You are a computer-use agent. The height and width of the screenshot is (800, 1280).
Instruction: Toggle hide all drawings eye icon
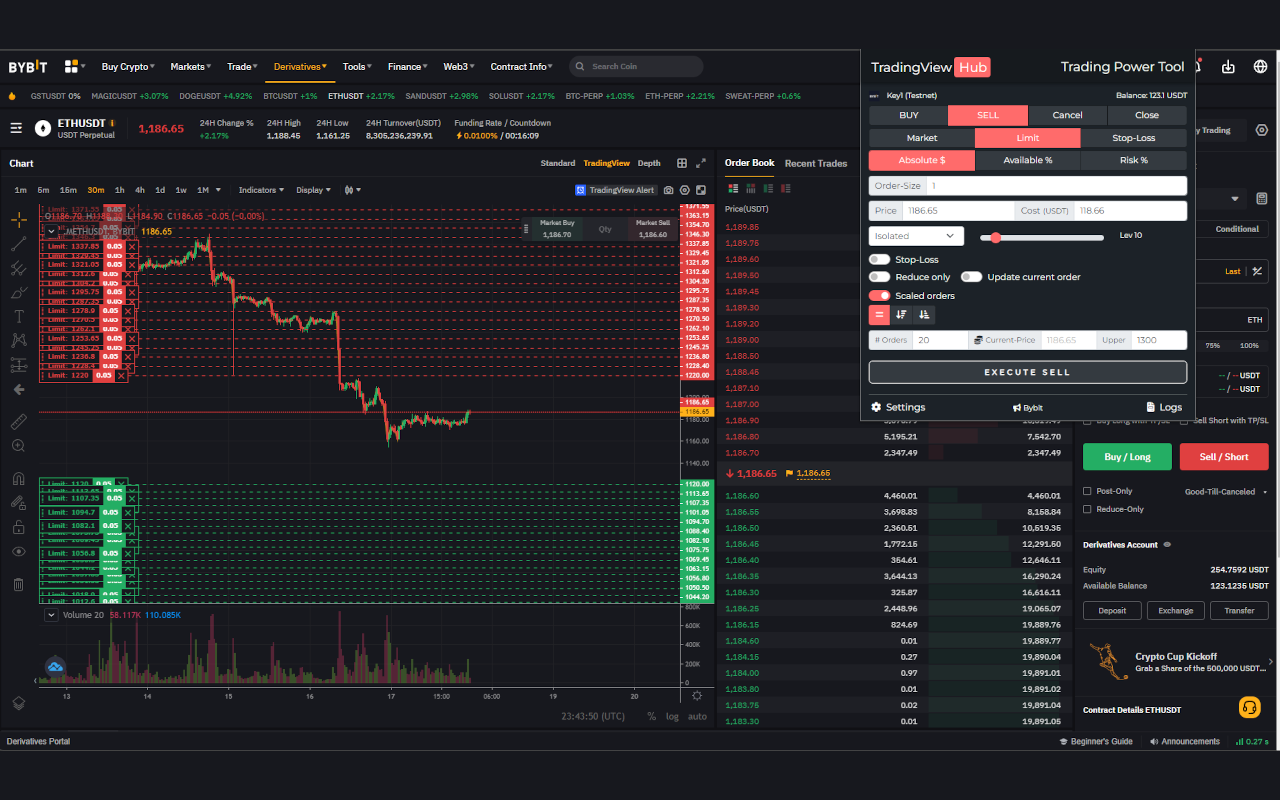pyautogui.click(x=18, y=552)
